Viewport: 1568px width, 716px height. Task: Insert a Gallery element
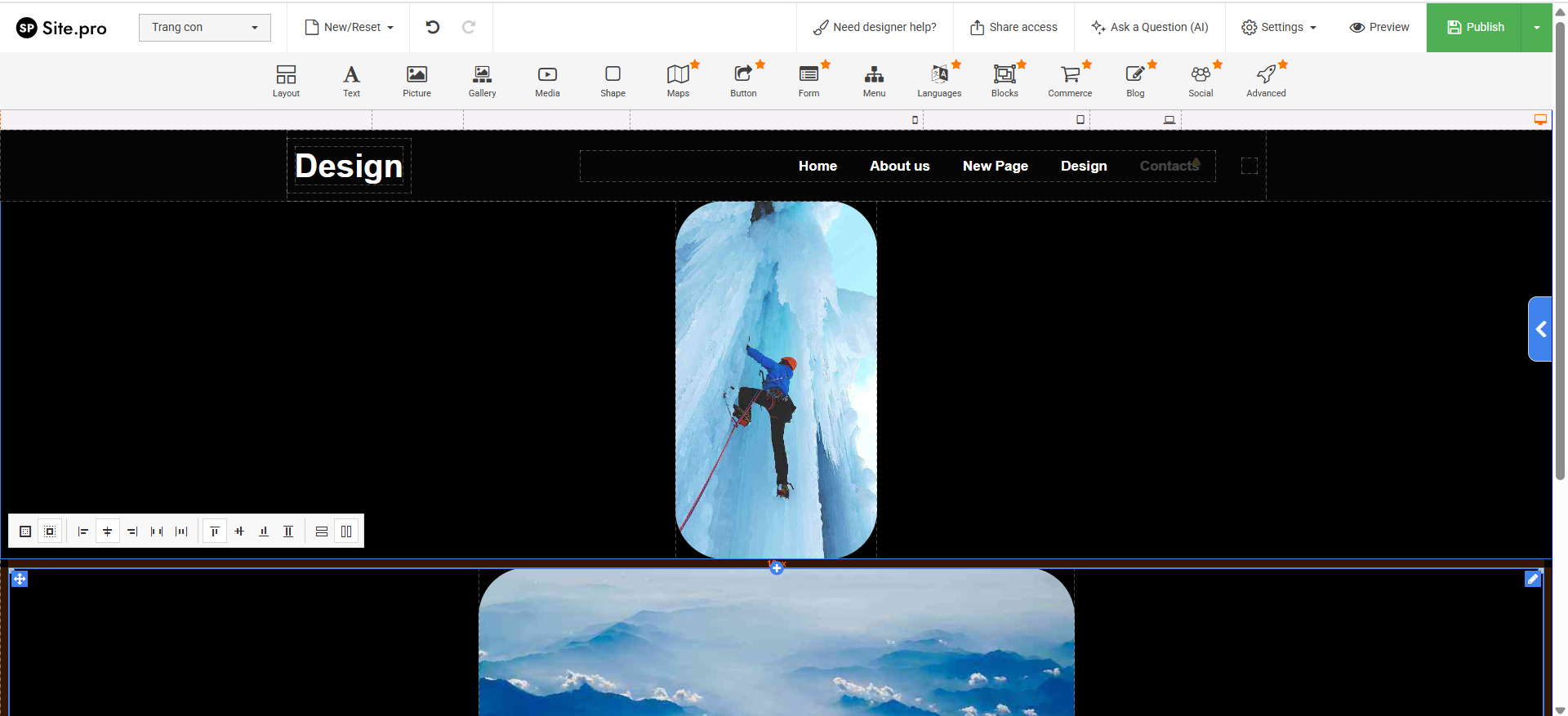click(482, 81)
